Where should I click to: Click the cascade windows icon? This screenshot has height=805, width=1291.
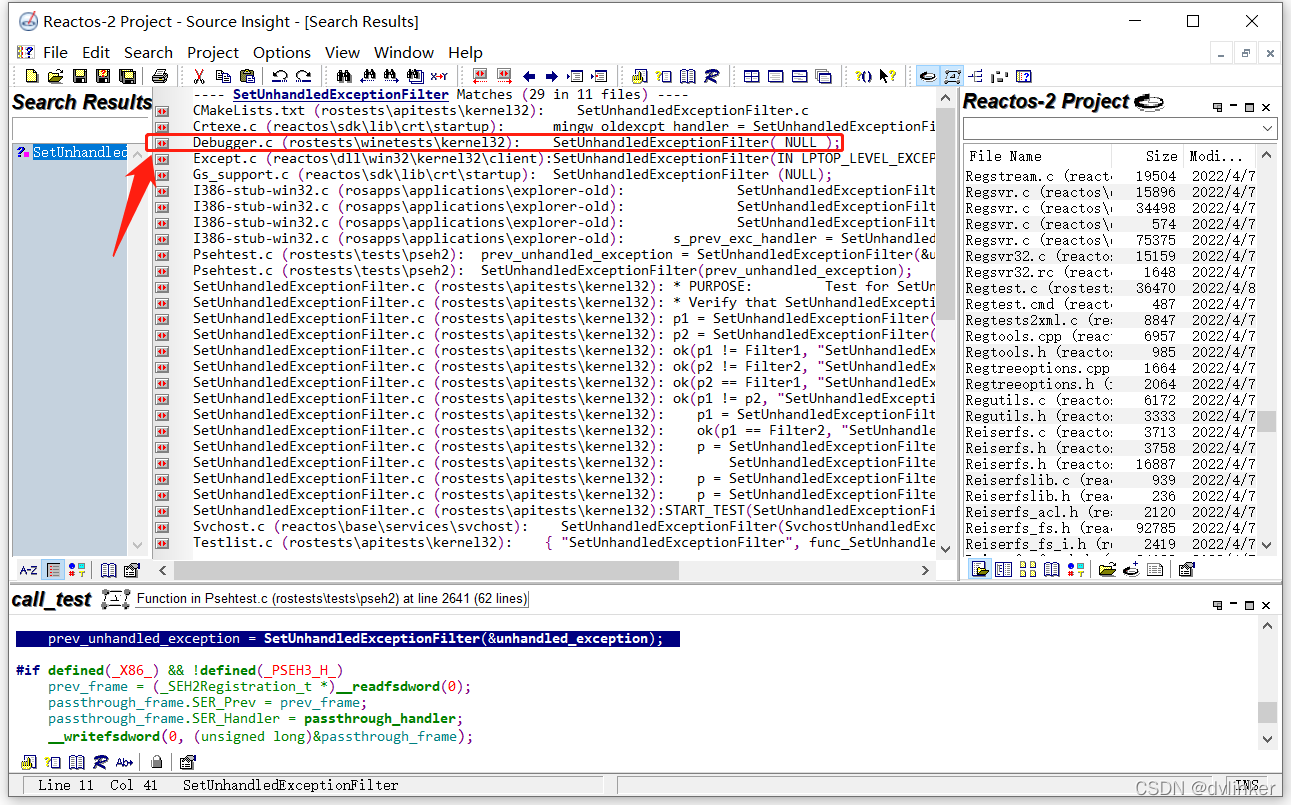tap(823, 76)
